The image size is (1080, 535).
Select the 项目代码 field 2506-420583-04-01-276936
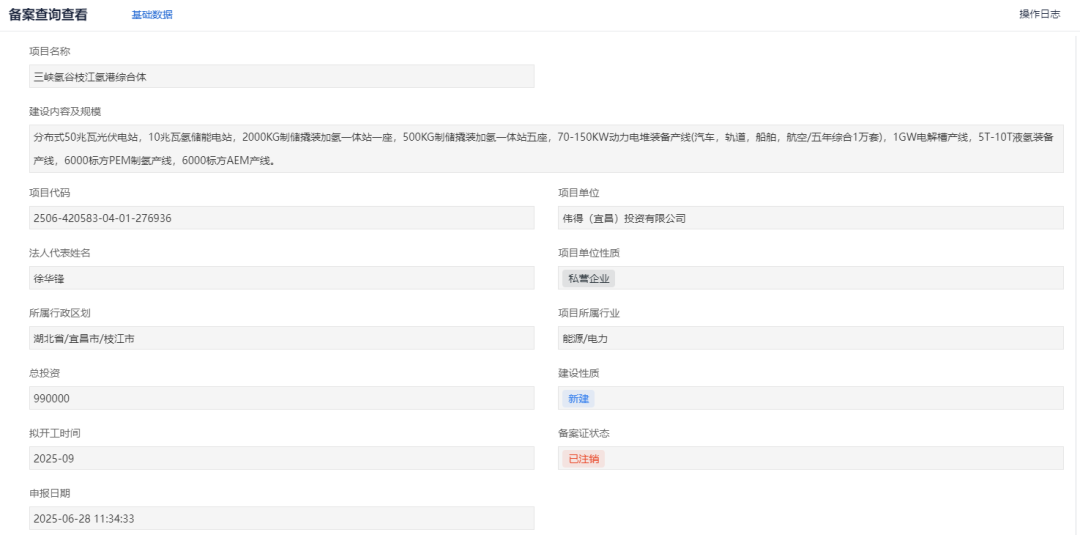pyautogui.click(x=281, y=218)
